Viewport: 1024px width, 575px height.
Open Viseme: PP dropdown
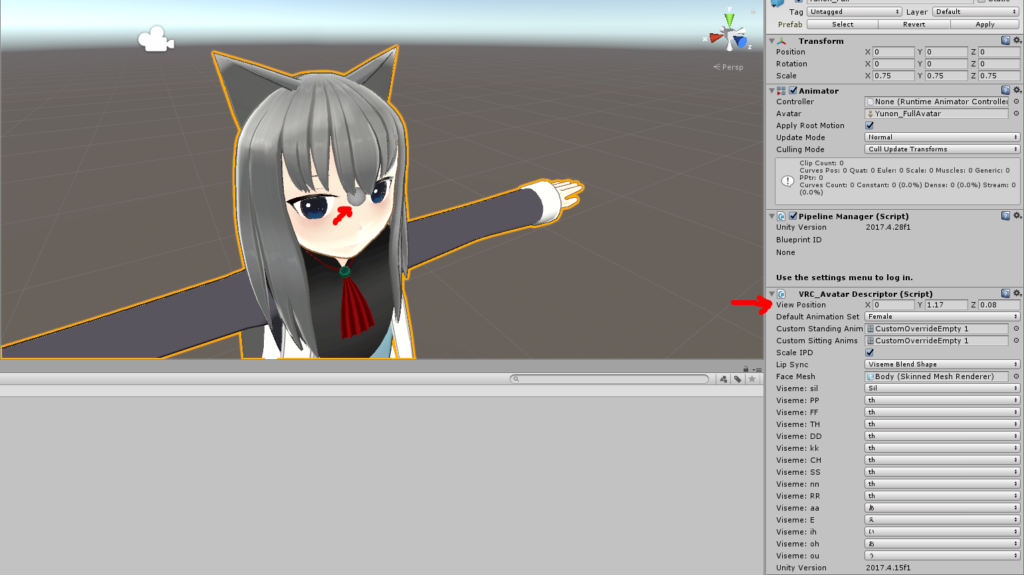click(942, 401)
